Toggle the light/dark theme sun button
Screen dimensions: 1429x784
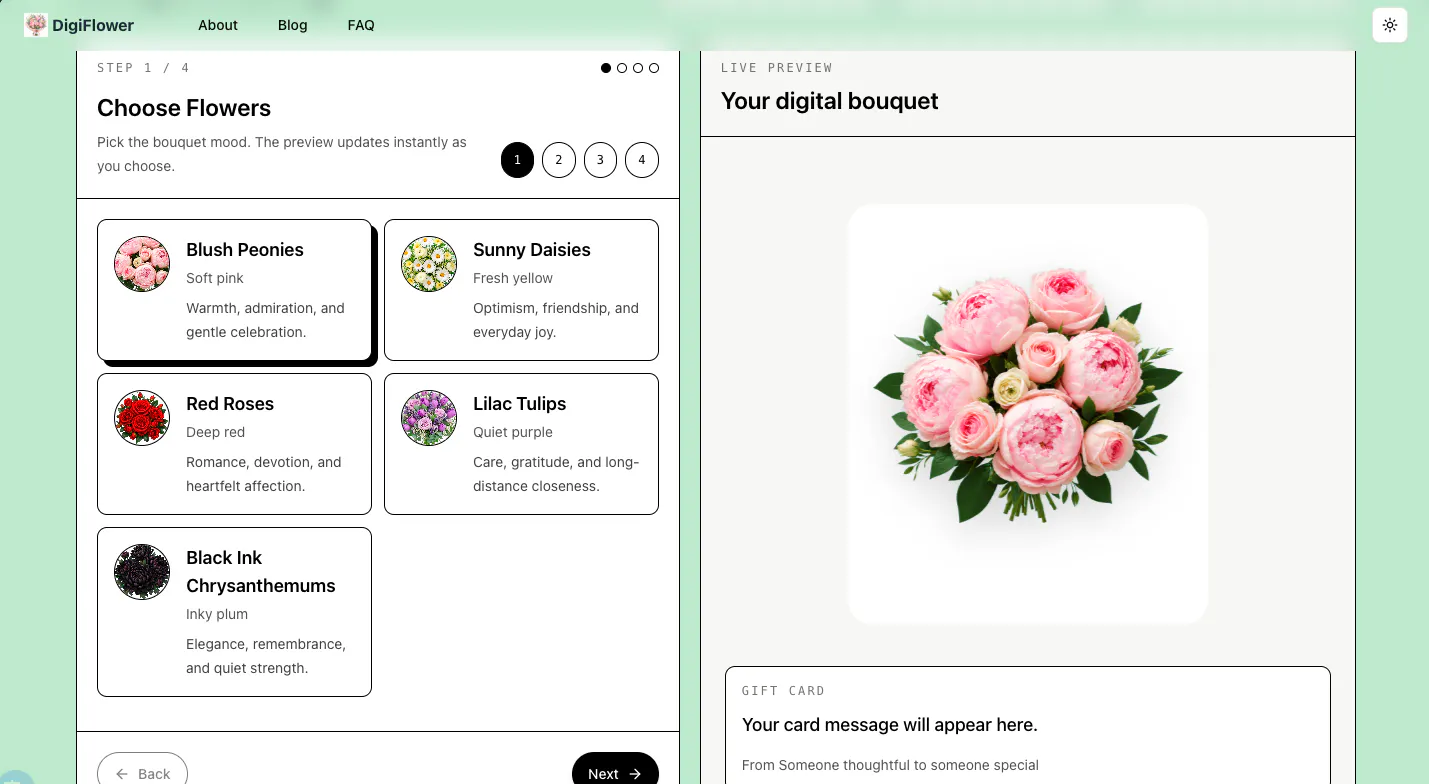[1390, 25]
